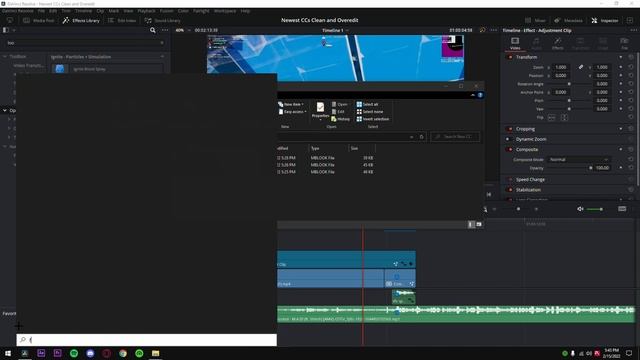
Task: Add keyframe for Position
Action: (x=621, y=76)
